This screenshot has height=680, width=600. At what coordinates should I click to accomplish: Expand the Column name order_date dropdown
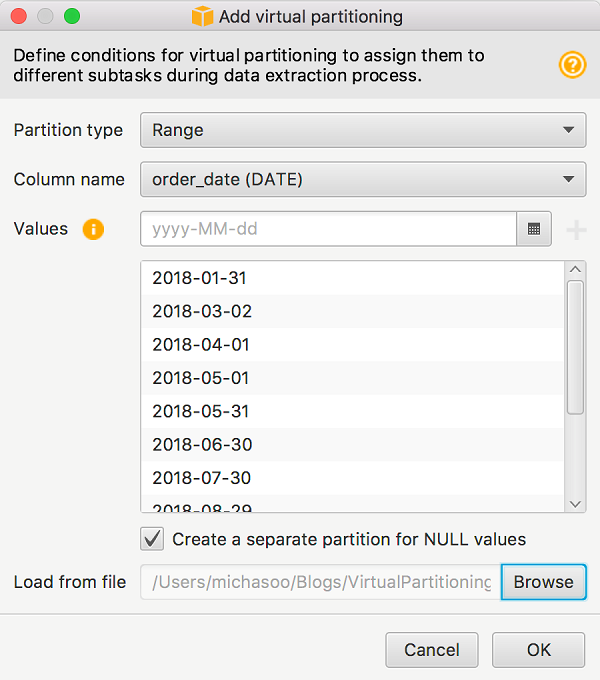pyautogui.click(x=362, y=180)
